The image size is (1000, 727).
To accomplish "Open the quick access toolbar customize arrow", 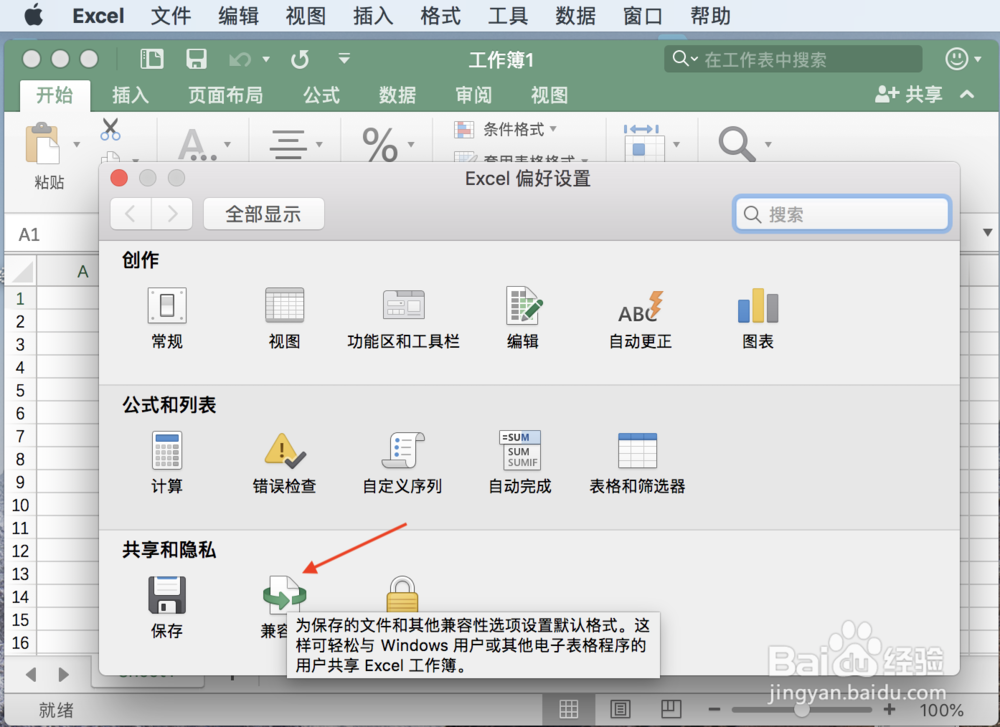I will pos(344,59).
